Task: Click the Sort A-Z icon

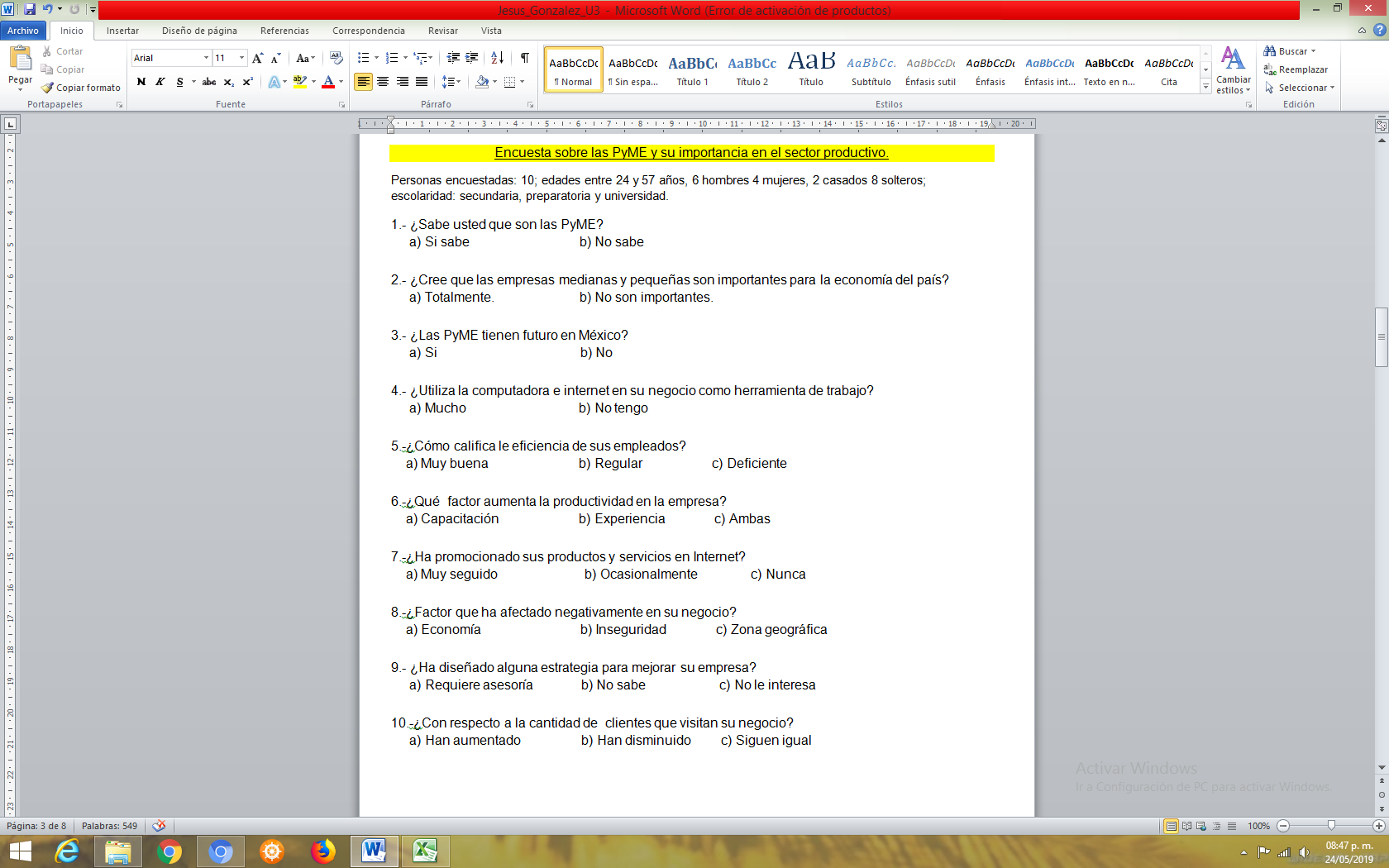Action: pyautogui.click(x=497, y=58)
